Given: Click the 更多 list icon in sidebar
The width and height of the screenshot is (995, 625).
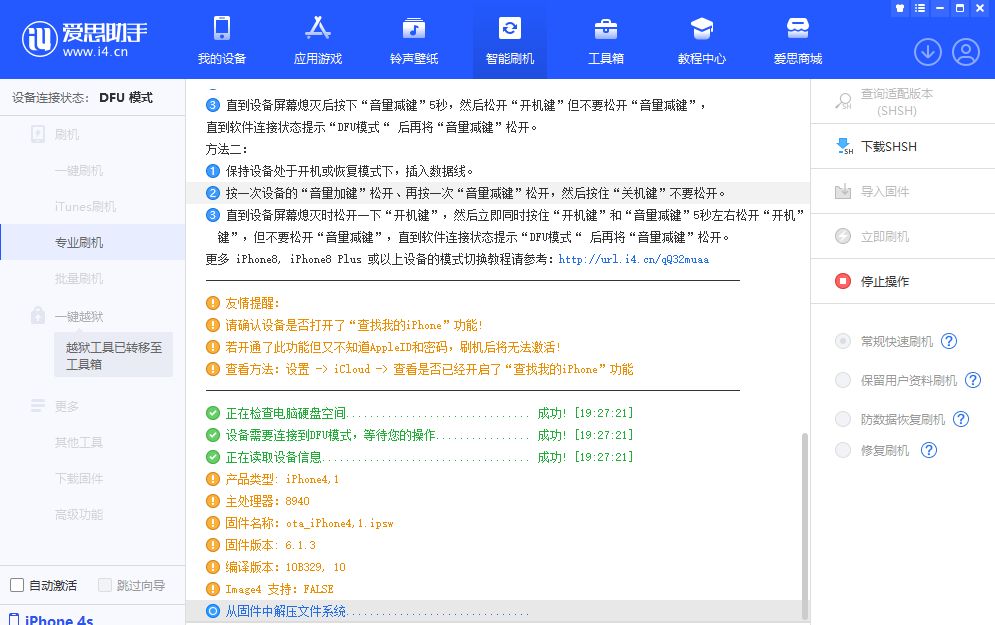Looking at the screenshot, I should 38,405.
